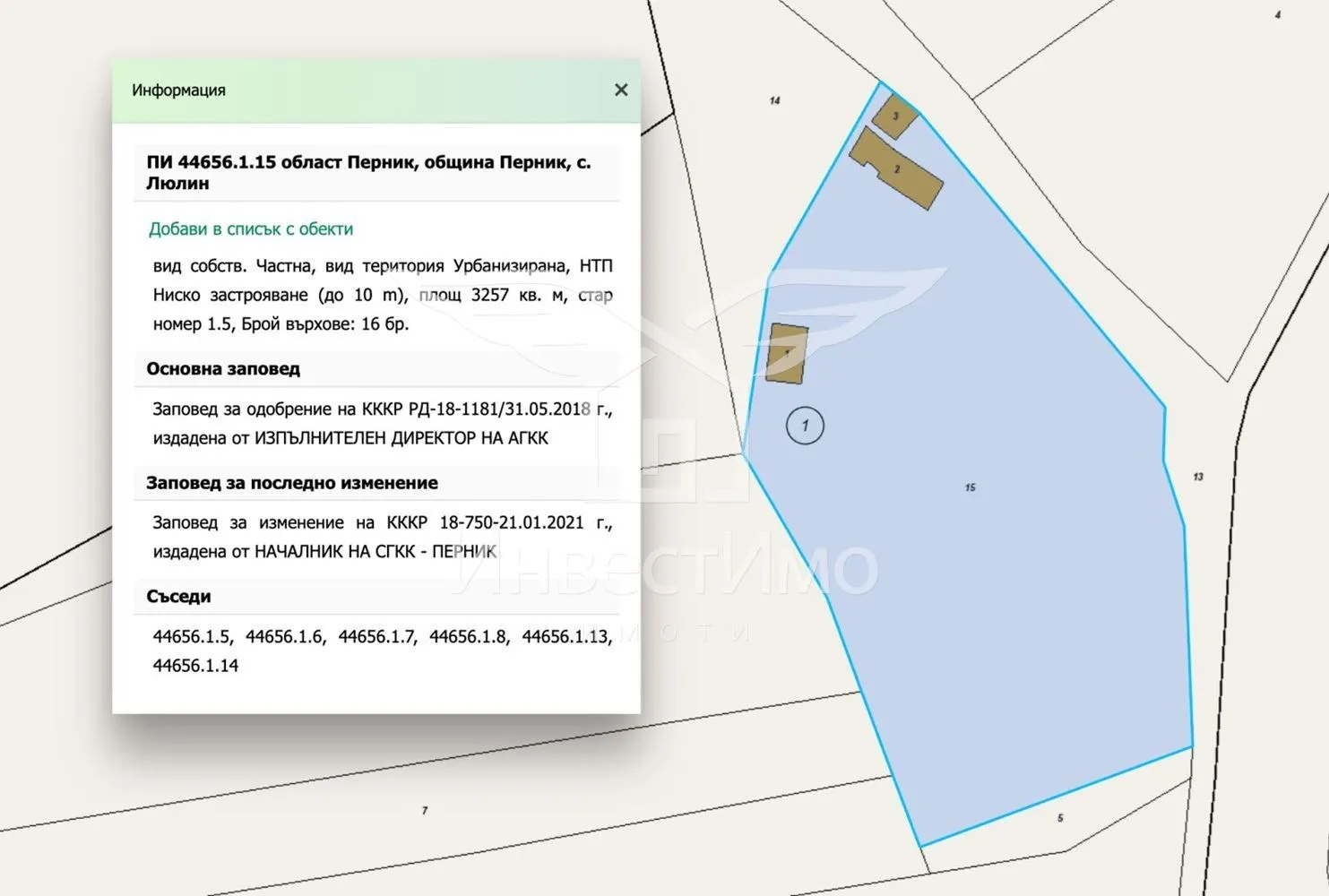Click parcel label 15 on the map
The width and height of the screenshot is (1329, 896).
click(x=970, y=487)
